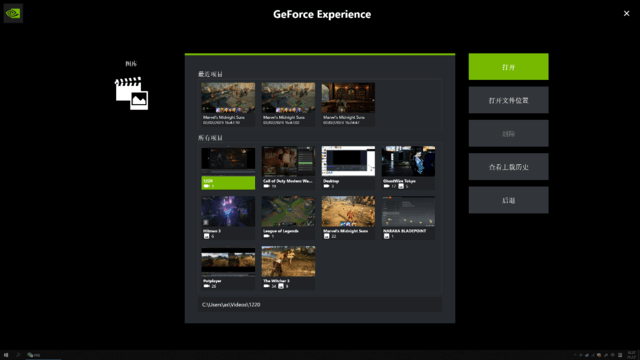Open the Windows Start menu
Viewport: 640px width, 360px height.
click(x=6, y=355)
